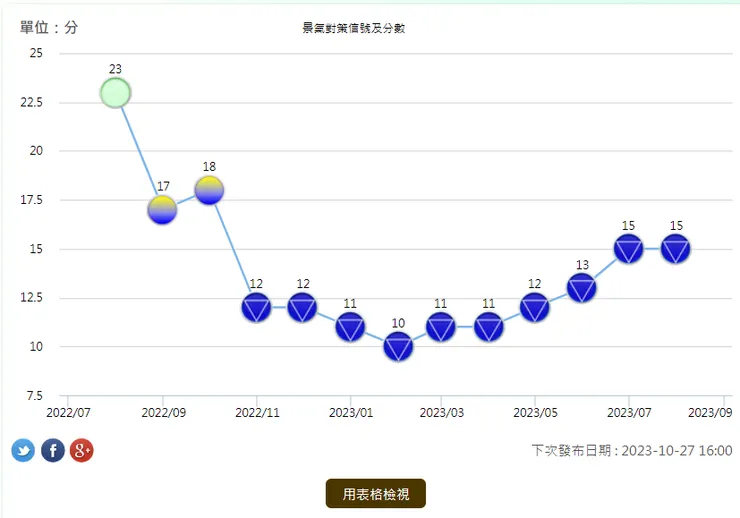Click the x-axis label 2022/11

257,413
